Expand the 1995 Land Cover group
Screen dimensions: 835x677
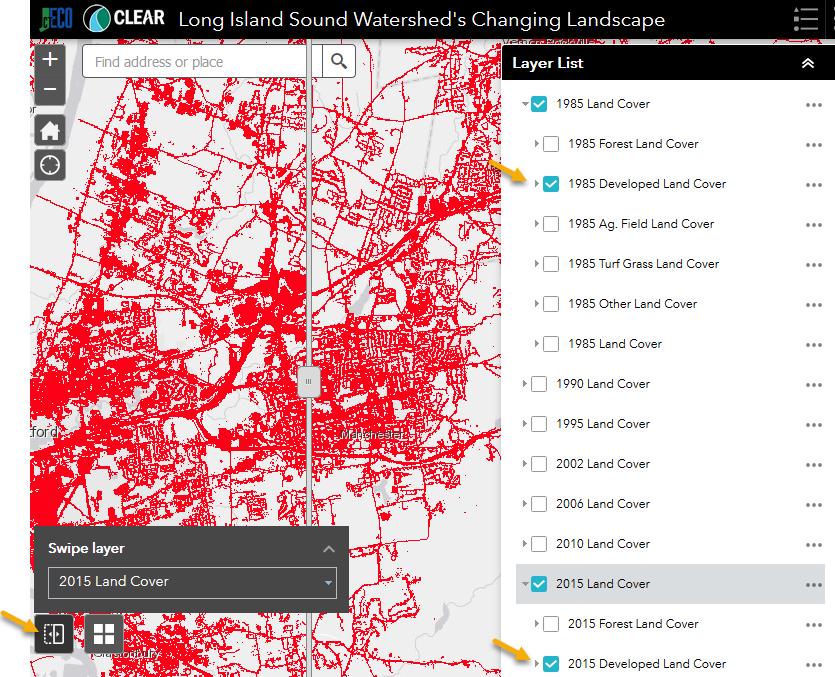[525, 423]
